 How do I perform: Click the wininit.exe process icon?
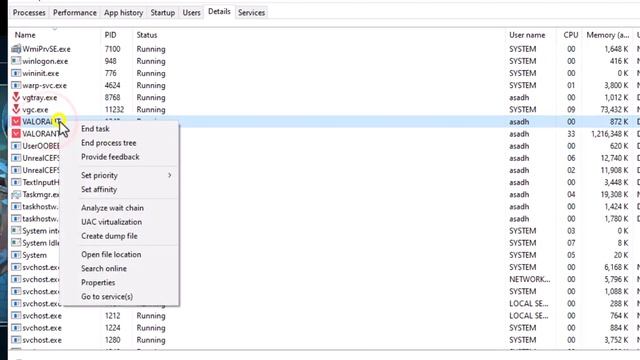(16, 73)
